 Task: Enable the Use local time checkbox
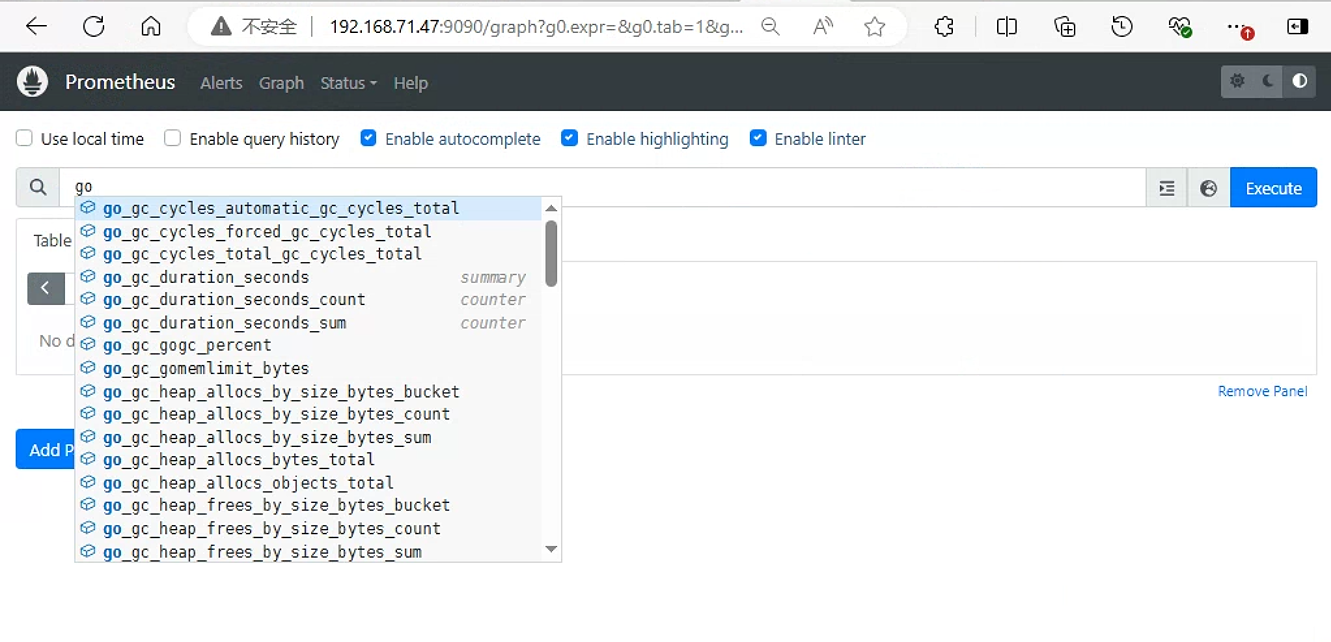[x=24, y=138]
